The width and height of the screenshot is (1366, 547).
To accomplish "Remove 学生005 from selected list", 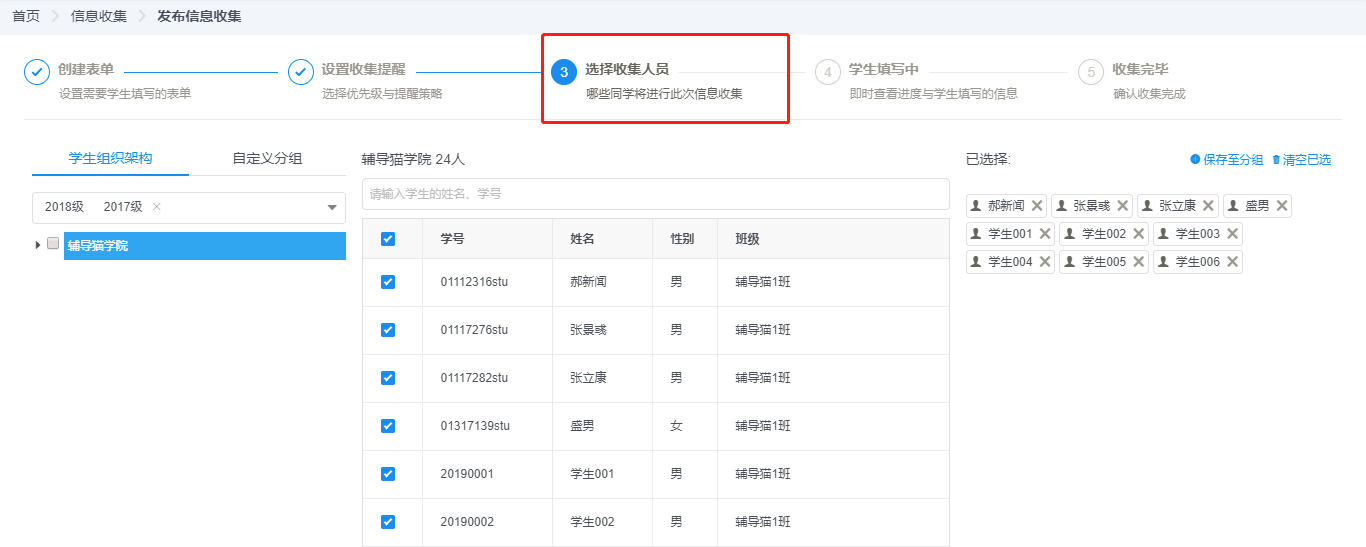I will [x=1139, y=262].
